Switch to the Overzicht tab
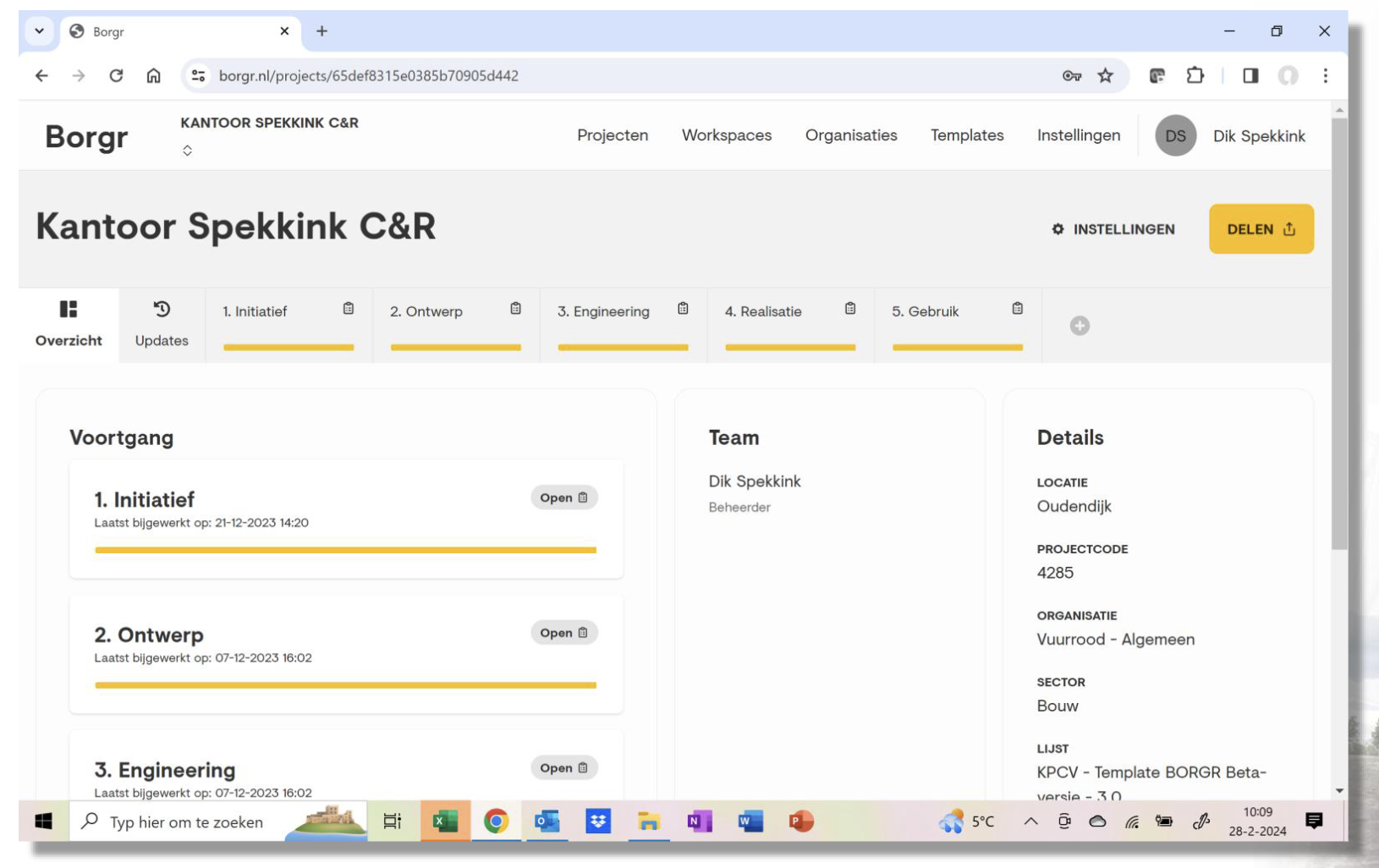 pos(69,325)
